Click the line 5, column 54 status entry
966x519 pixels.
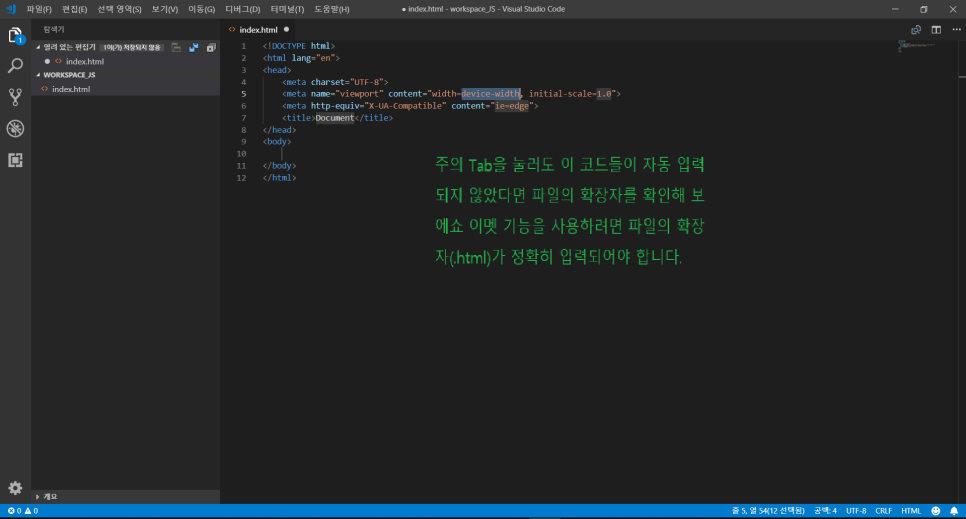pyautogui.click(x=768, y=511)
